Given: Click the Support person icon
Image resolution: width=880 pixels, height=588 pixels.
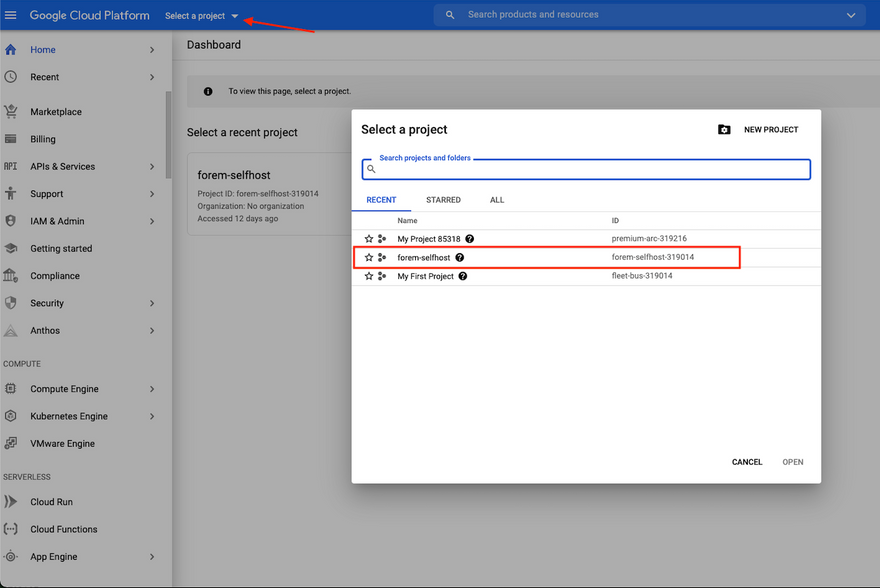Looking at the screenshot, I should [11, 194].
